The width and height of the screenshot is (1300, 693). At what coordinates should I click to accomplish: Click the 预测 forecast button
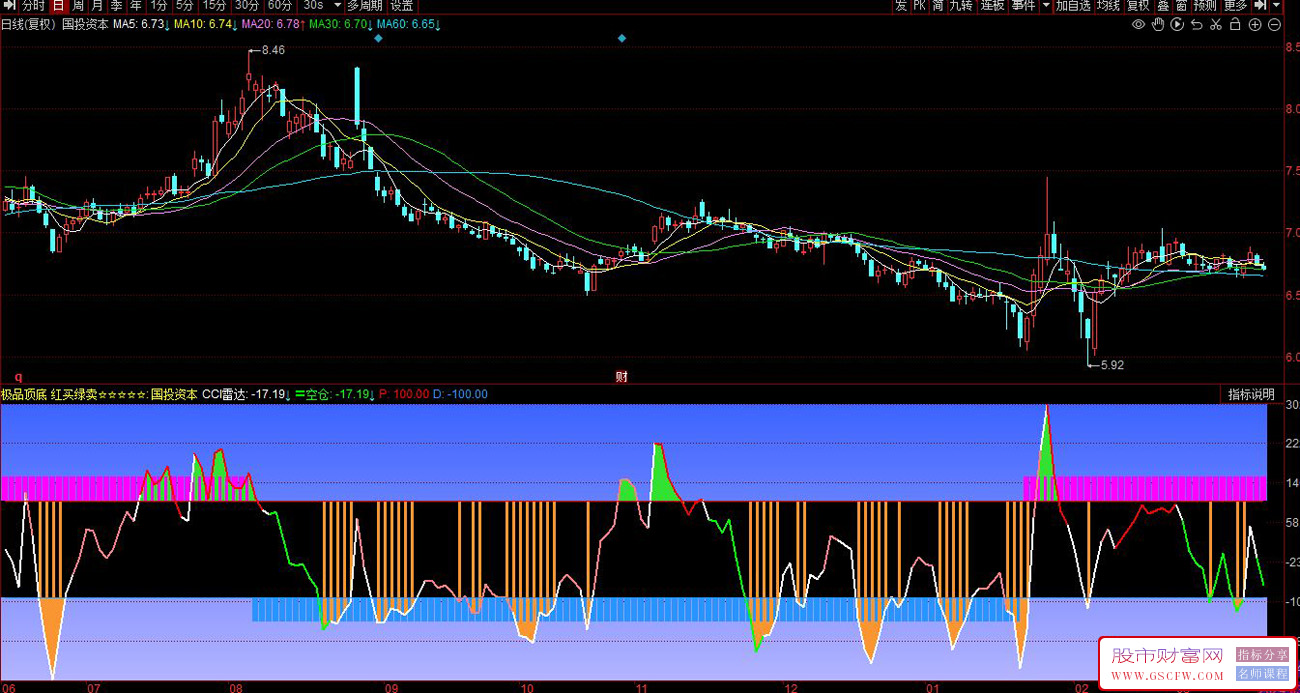click(x=1204, y=5)
